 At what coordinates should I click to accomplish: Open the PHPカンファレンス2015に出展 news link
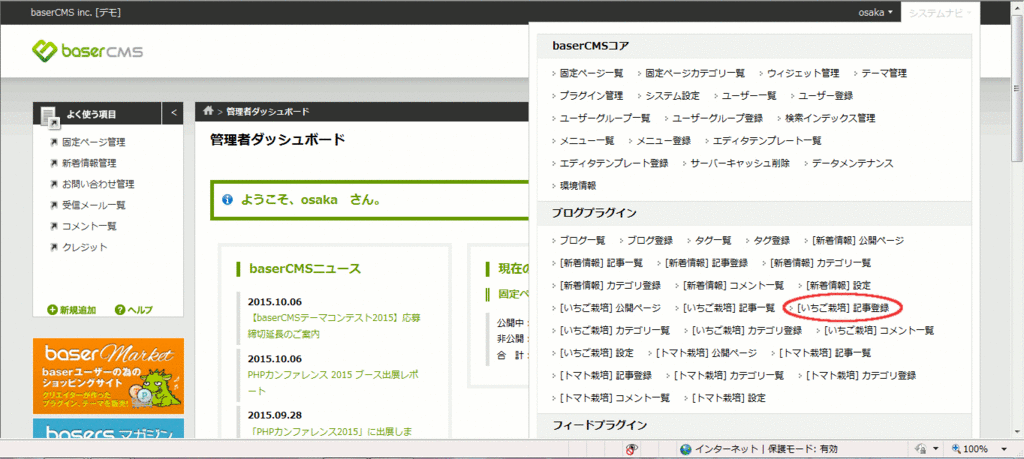330,431
